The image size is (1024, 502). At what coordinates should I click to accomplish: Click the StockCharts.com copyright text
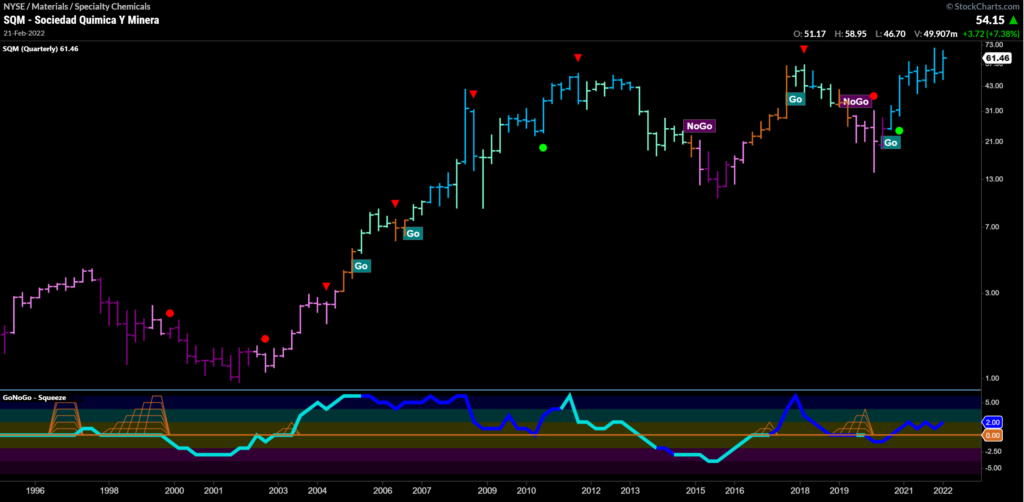pyautogui.click(x=982, y=6)
